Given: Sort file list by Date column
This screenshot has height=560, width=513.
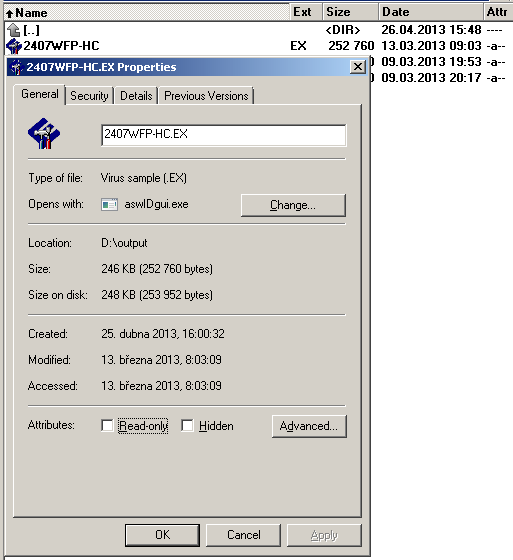Looking at the screenshot, I should (x=430, y=12).
